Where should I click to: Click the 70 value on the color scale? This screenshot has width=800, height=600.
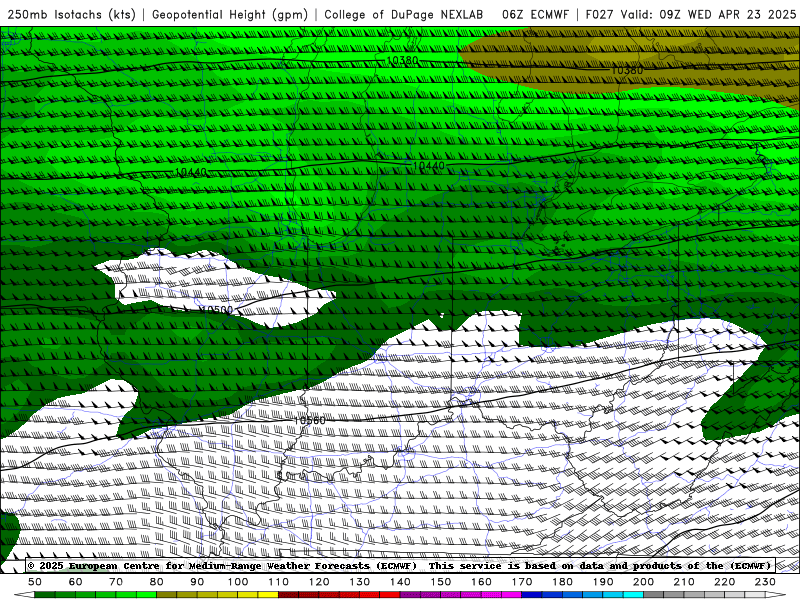point(116,582)
